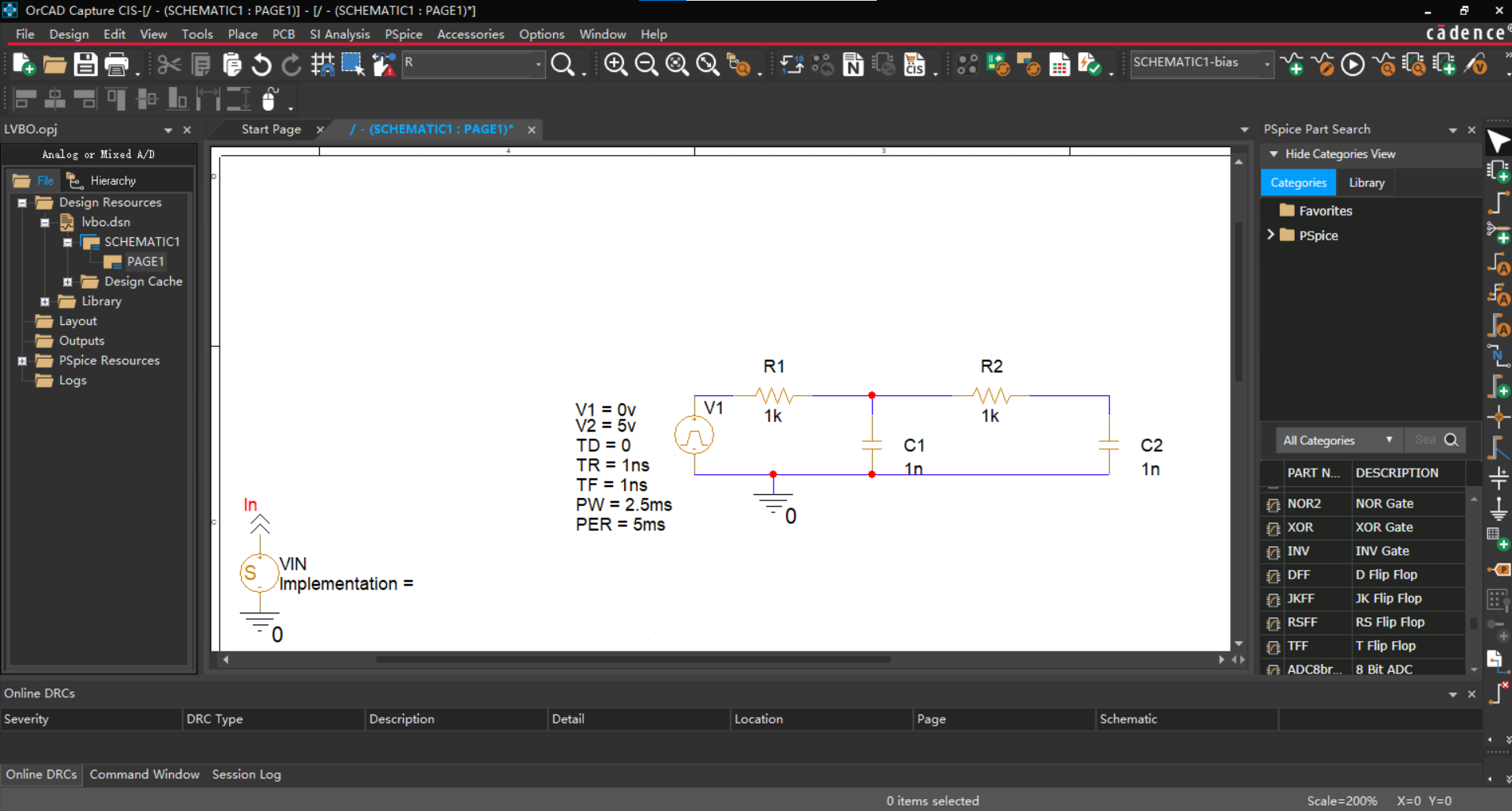Run PSpice simulation play button
This screenshot has width=1512, height=811.
click(1352, 64)
